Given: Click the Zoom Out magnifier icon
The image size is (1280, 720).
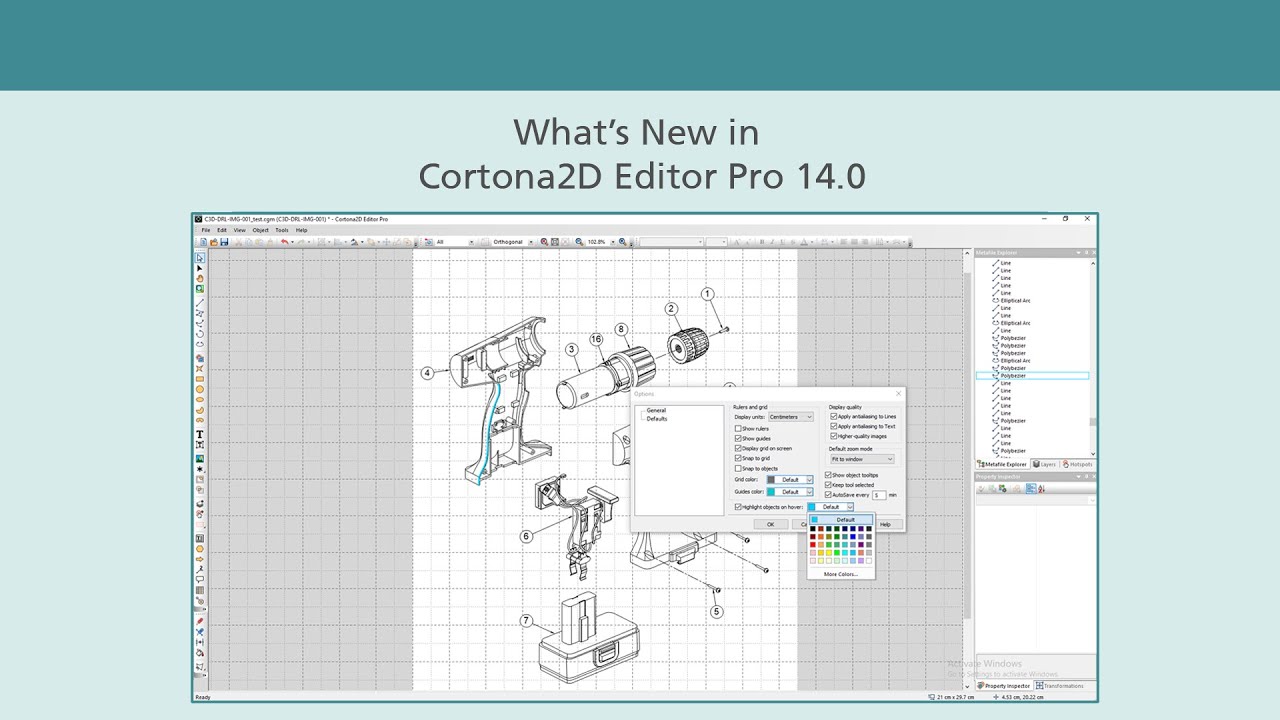Looking at the screenshot, I should point(578,242).
